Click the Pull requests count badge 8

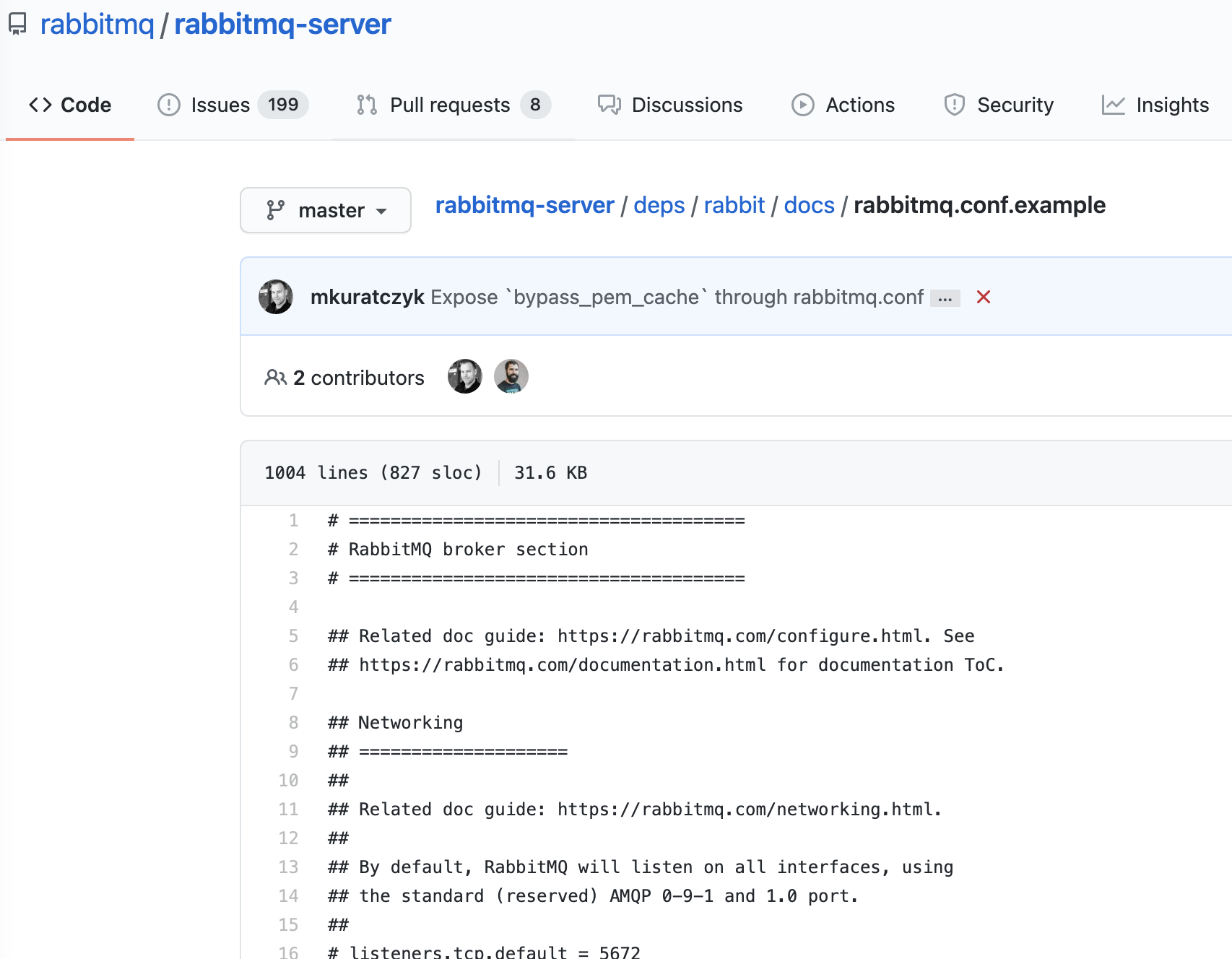pos(535,105)
